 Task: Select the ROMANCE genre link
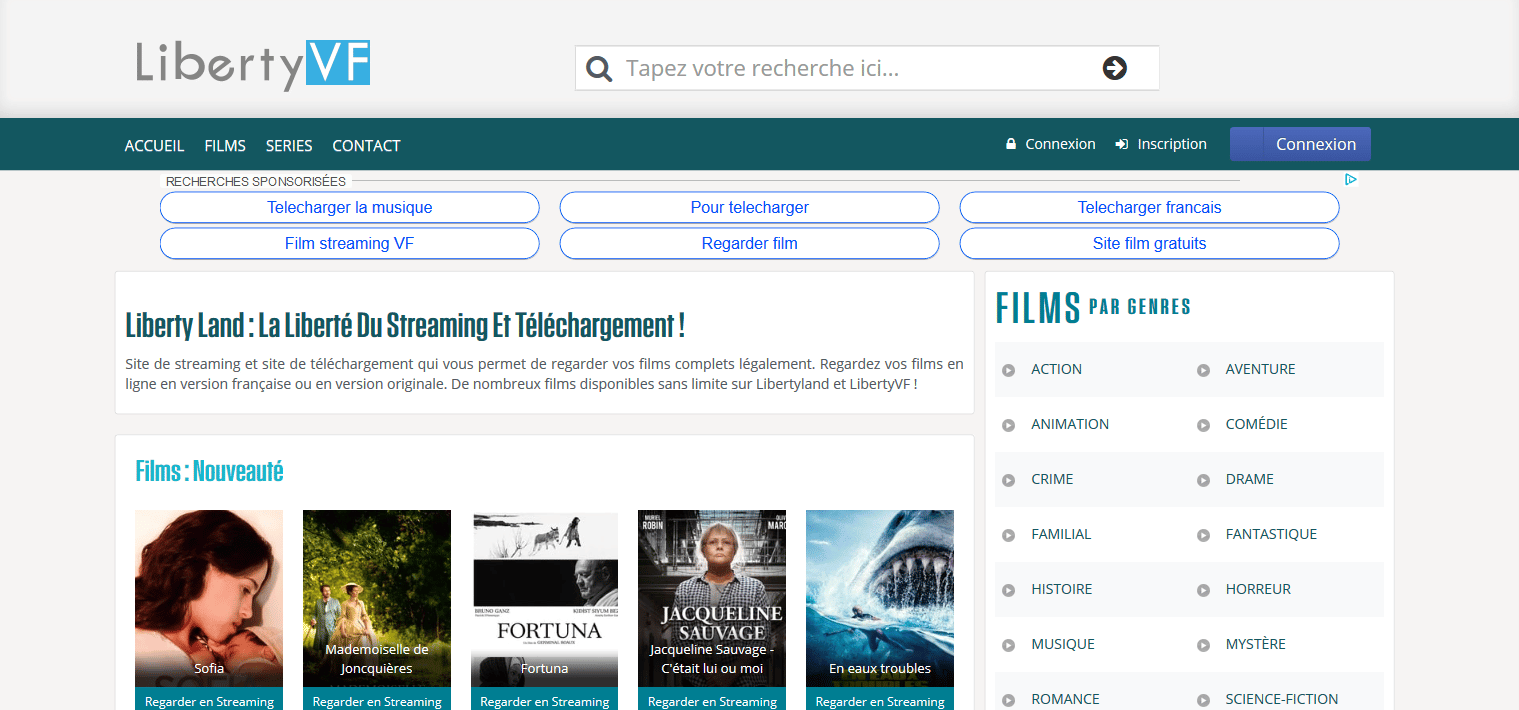coord(1065,699)
